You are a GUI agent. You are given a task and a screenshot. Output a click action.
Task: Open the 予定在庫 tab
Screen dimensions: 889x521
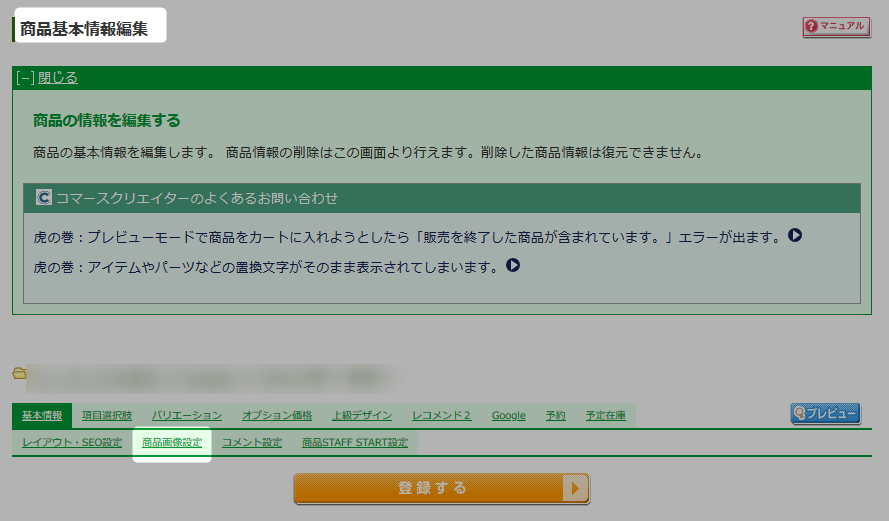point(606,416)
